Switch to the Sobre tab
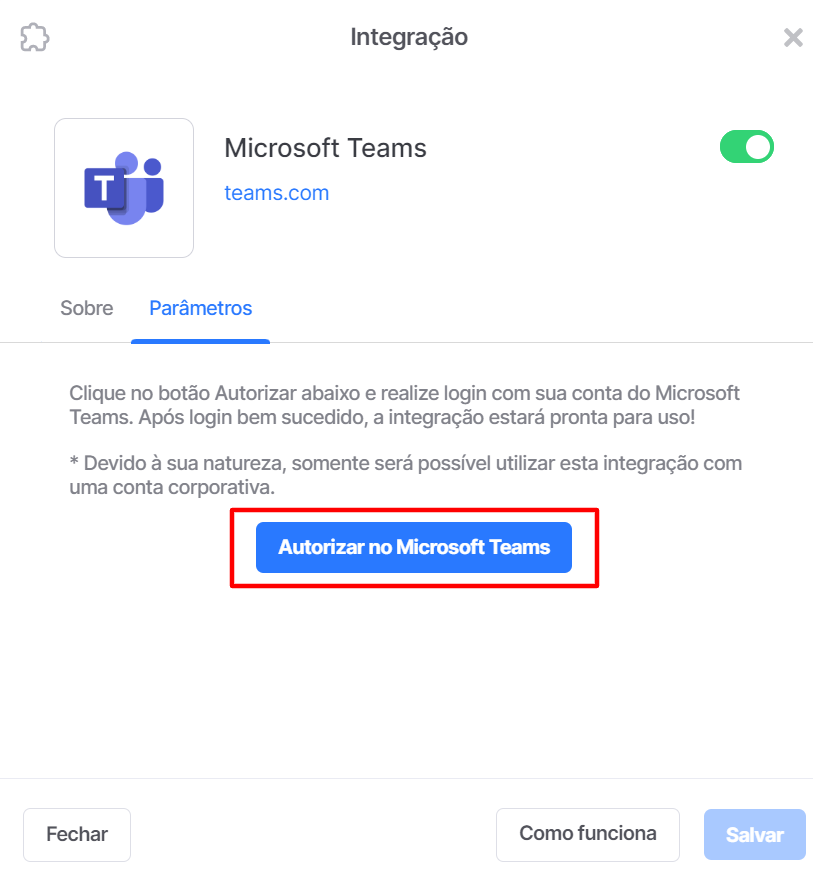This screenshot has width=813, height=870. coord(87,308)
